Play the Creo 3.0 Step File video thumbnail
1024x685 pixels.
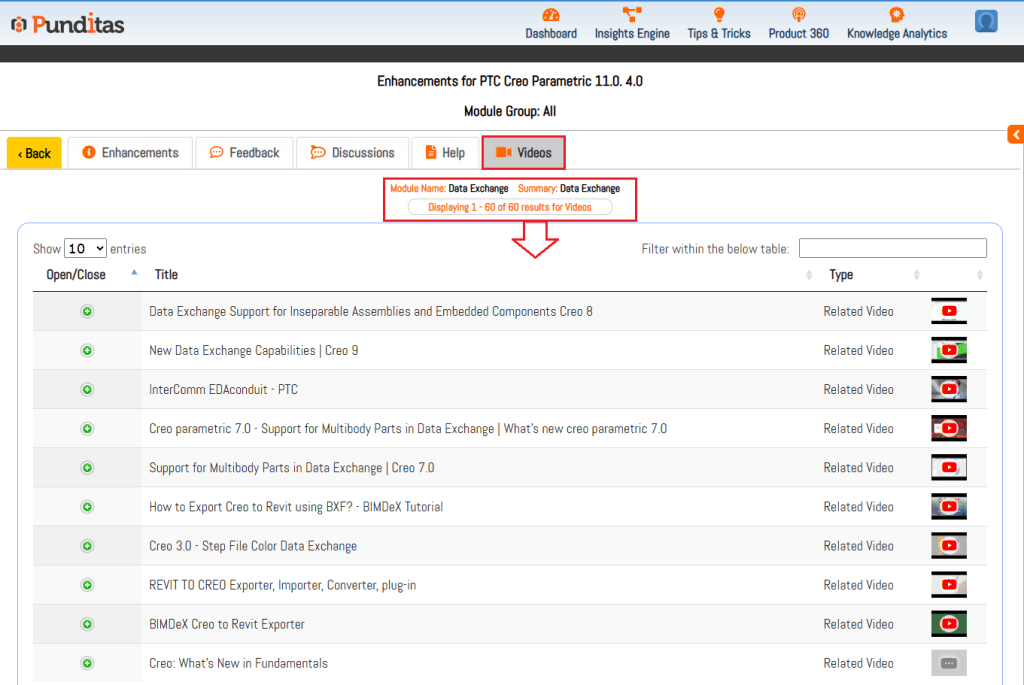coord(948,546)
